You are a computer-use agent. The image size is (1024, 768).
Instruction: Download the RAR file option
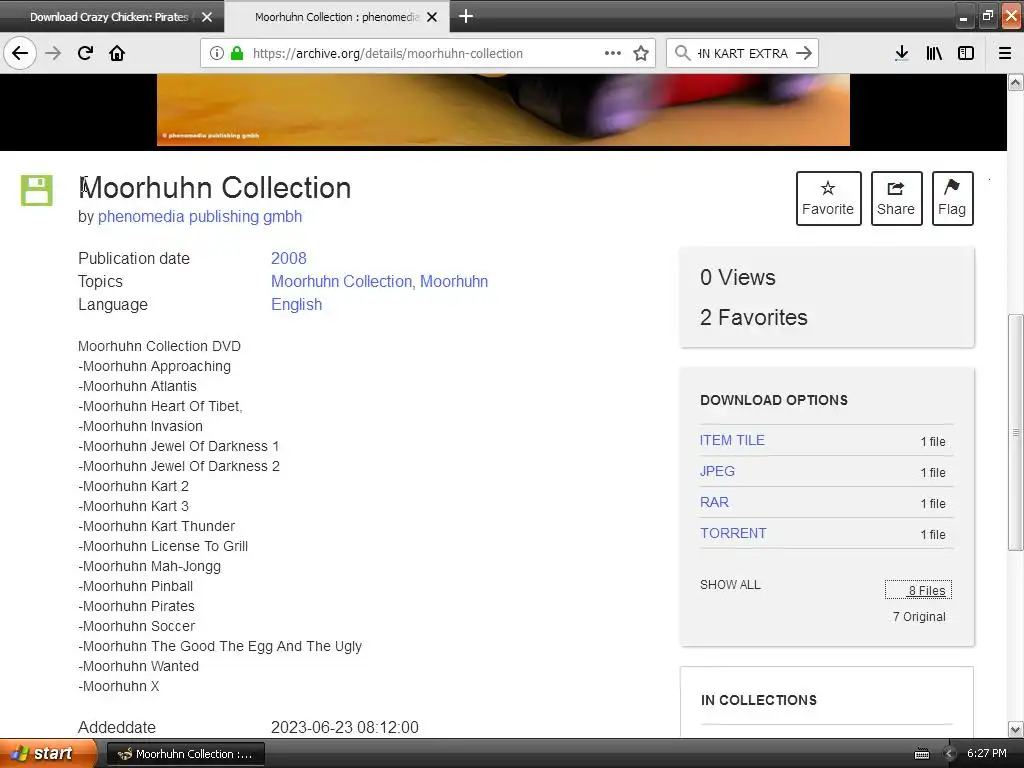[x=714, y=502]
